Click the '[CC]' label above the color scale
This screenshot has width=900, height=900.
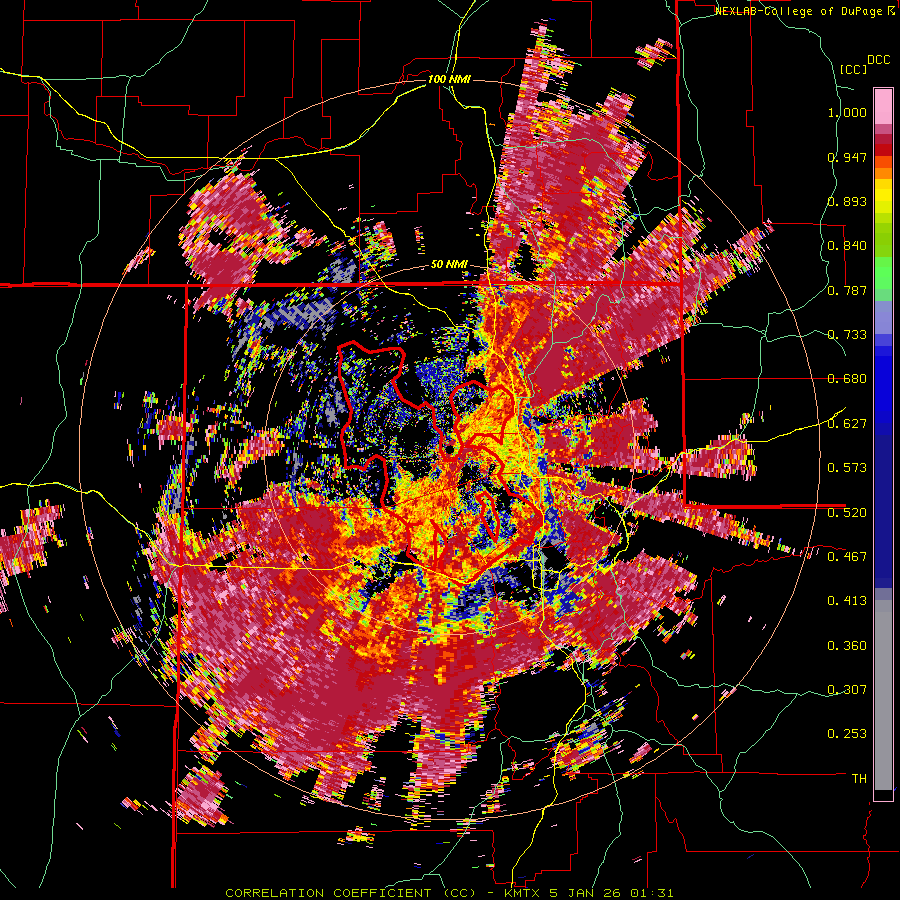[853, 69]
